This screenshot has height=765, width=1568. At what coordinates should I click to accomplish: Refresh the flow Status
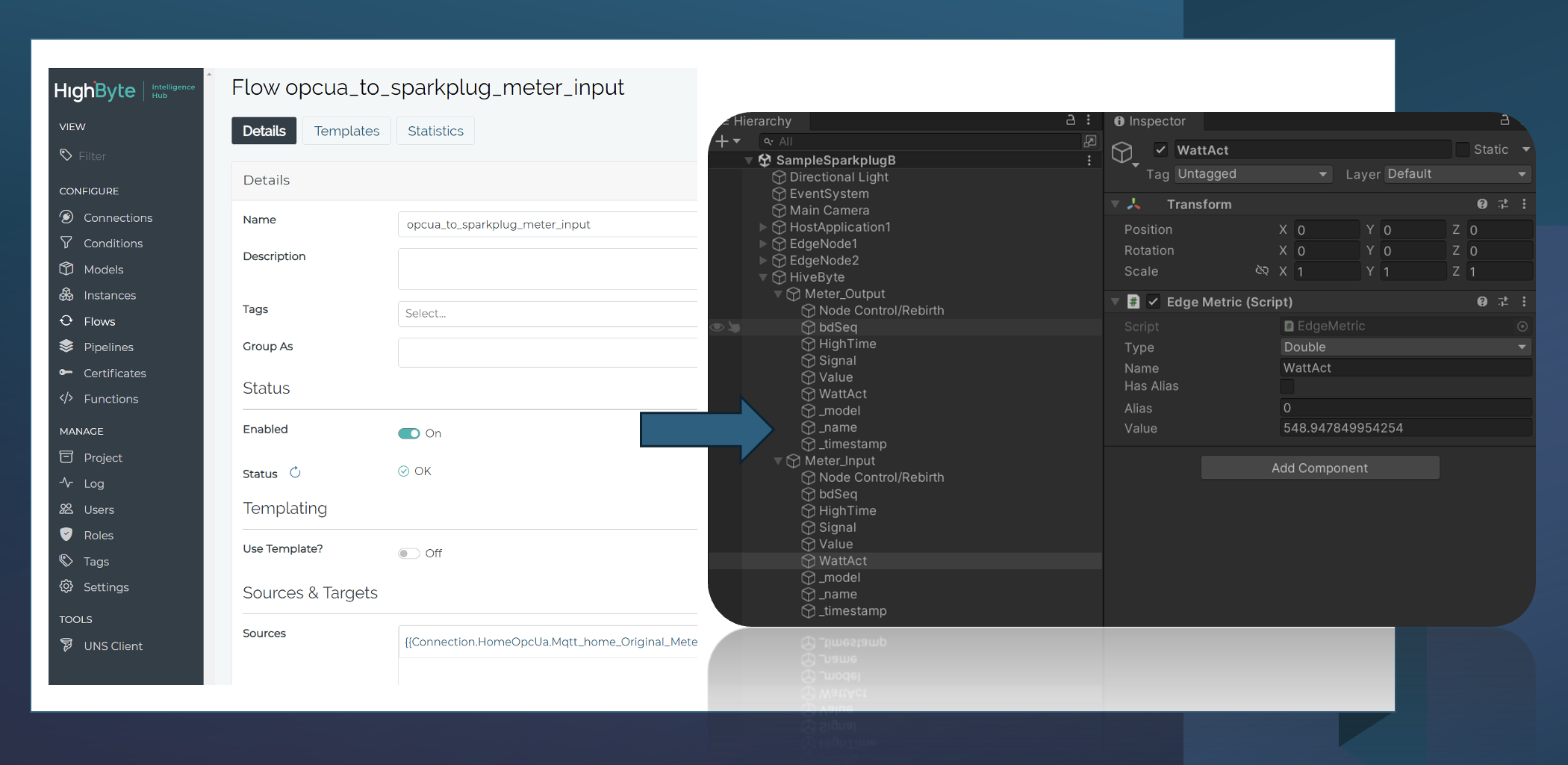tap(295, 472)
